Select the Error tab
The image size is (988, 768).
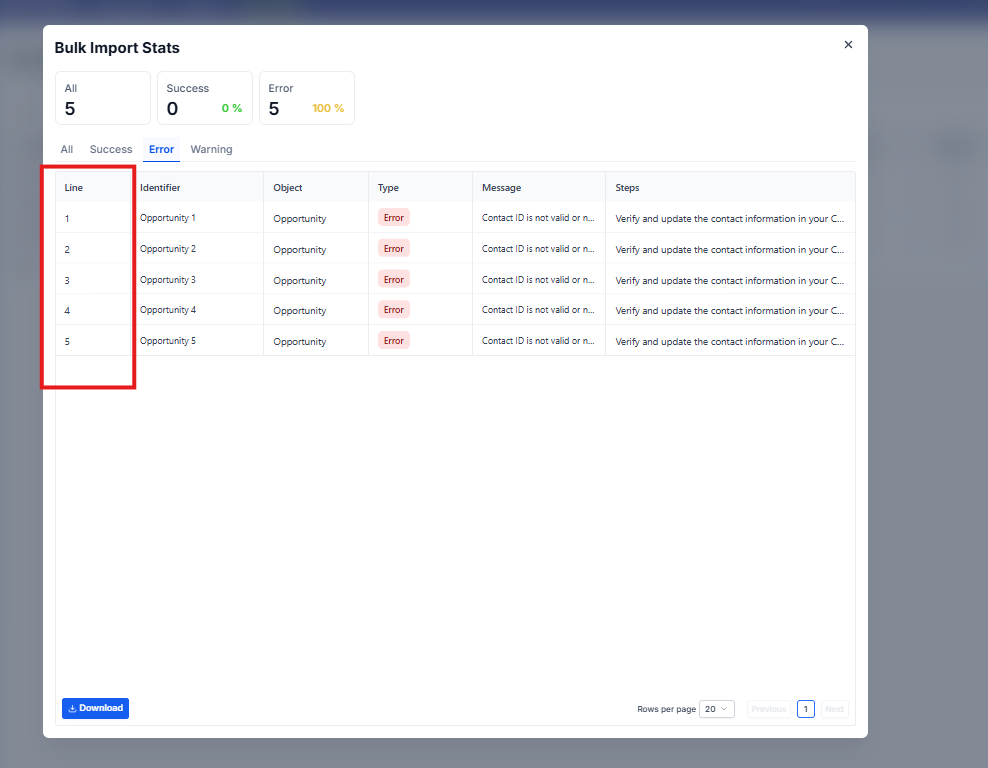(161, 149)
